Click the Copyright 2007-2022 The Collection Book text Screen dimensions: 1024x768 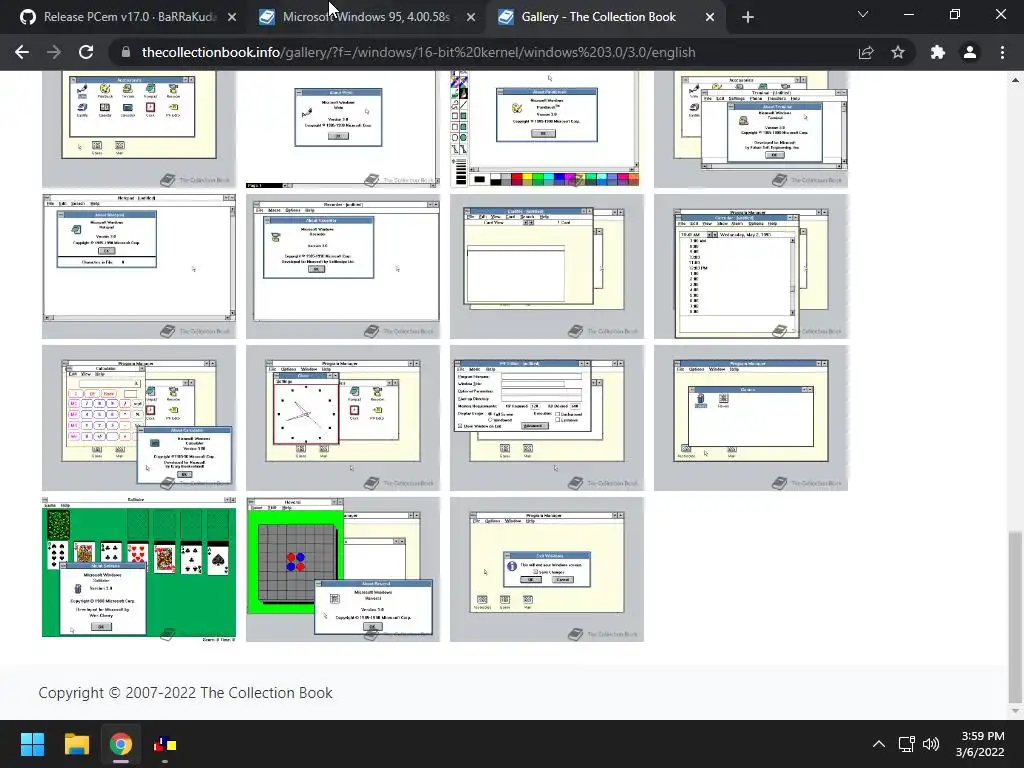pos(185,693)
